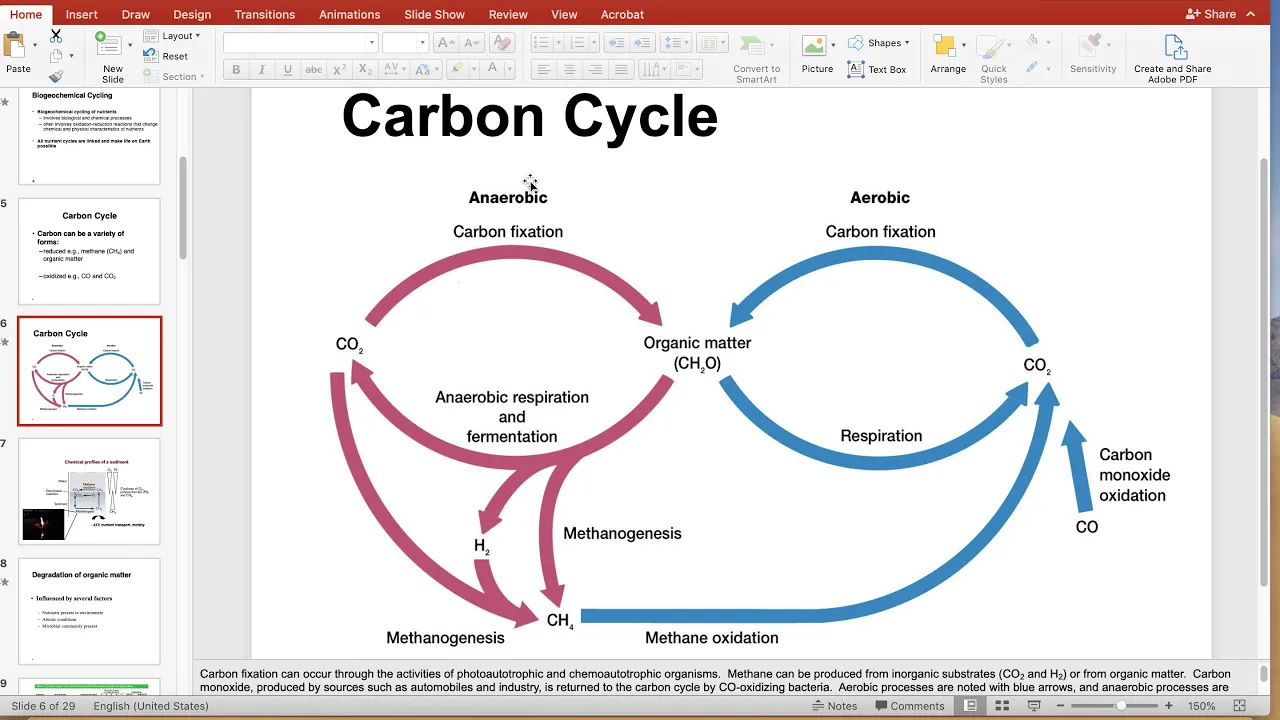The height and width of the screenshot is (720, 1280).
Task: Open text highlight color picker
Action: pyautogui.click(x=458, y=69)
